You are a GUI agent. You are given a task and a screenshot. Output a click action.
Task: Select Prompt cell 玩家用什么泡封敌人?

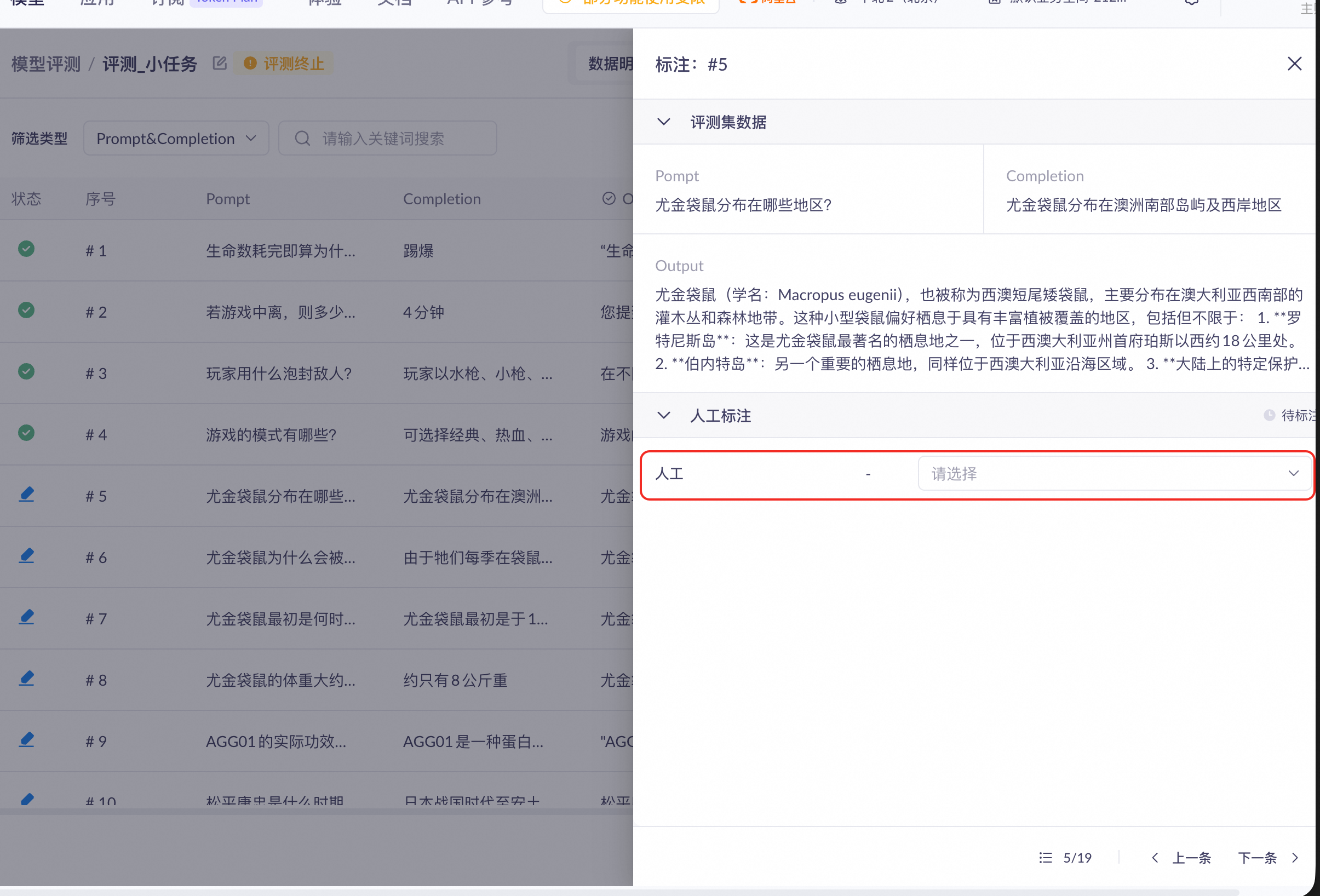click(279, 373)
